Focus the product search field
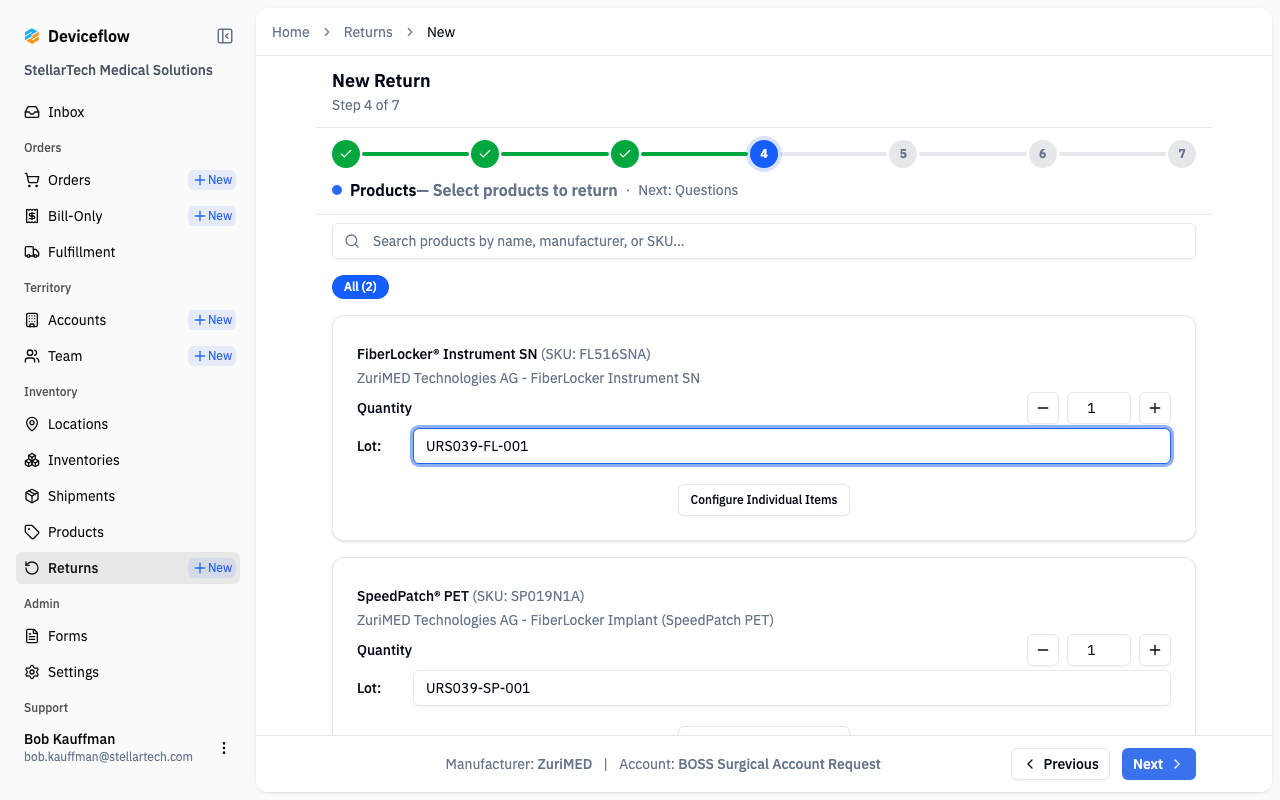 tap(764, 241)
